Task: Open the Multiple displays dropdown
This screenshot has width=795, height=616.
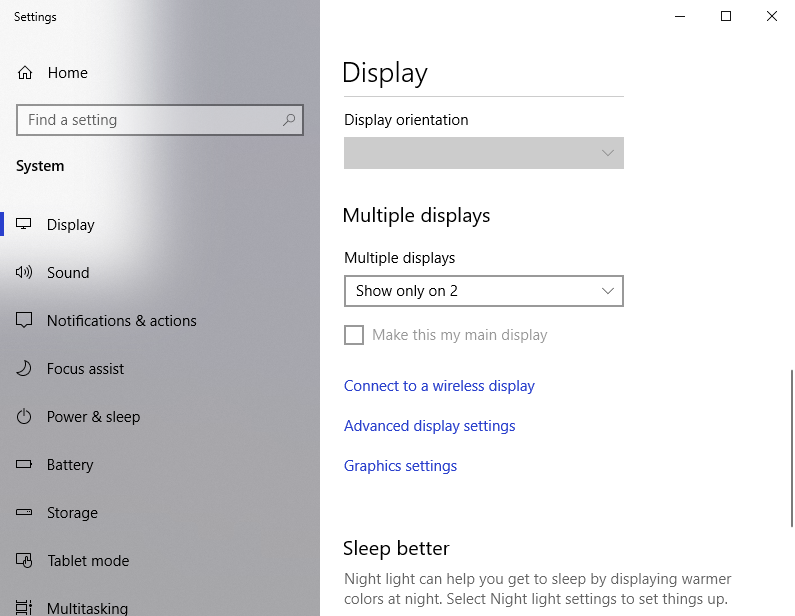Action: 483,291
